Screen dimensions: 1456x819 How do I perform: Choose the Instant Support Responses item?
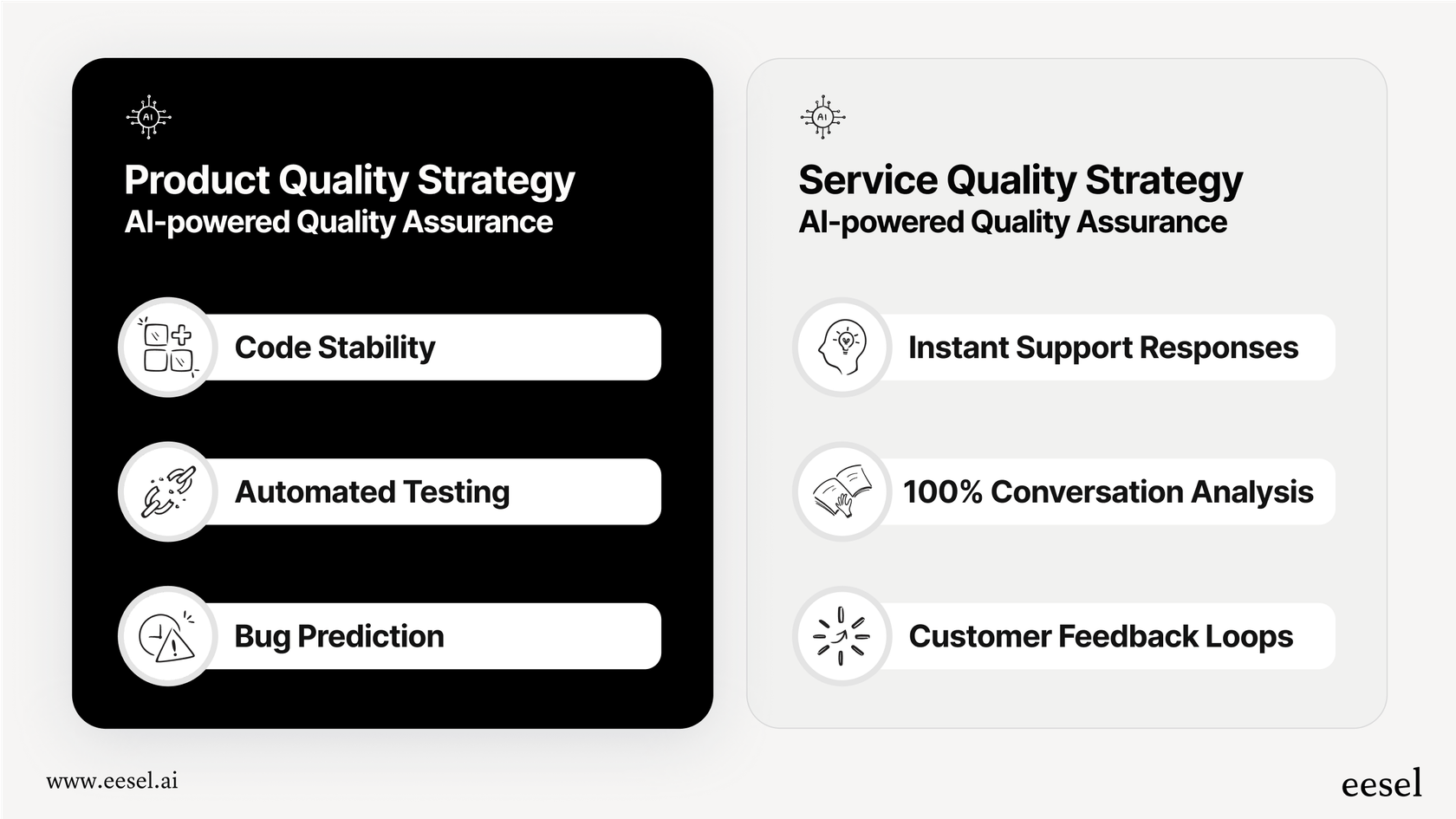(x=1102, y=348)
